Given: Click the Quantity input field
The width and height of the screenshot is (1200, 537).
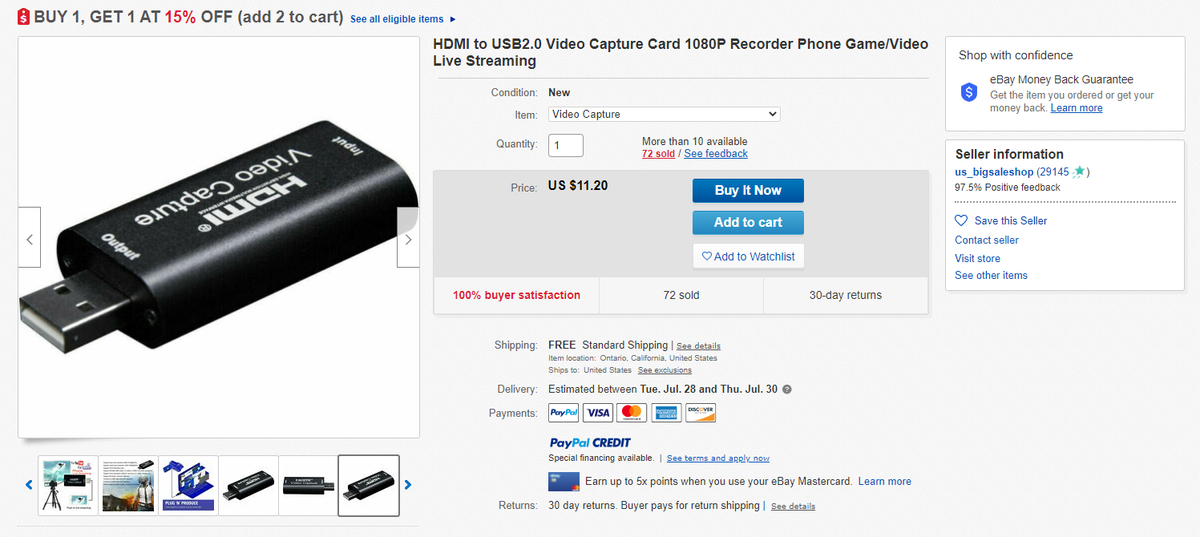Looking at the screenshot, I should click(566, 144).
